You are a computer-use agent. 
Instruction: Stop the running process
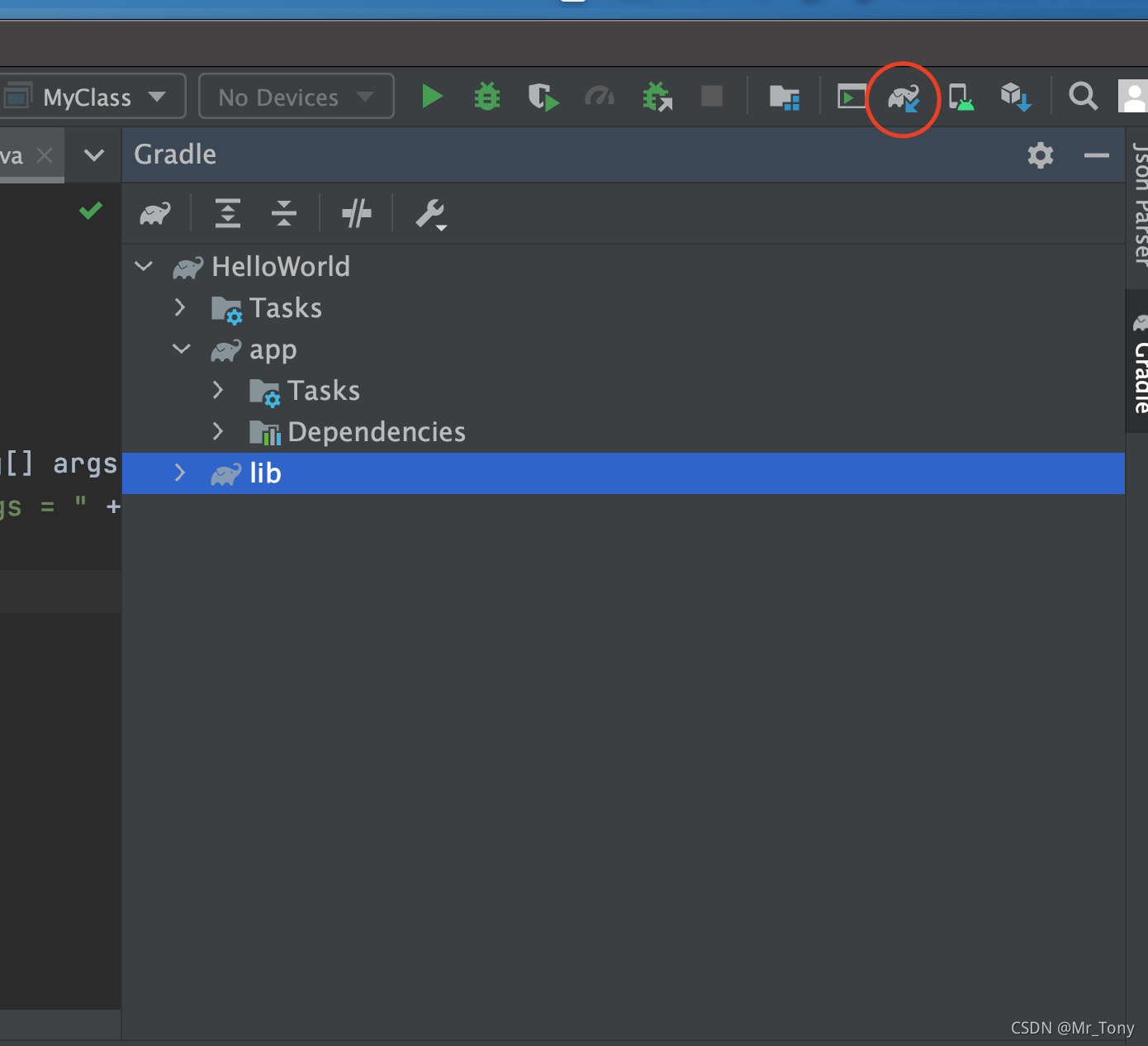click(712, 97)
